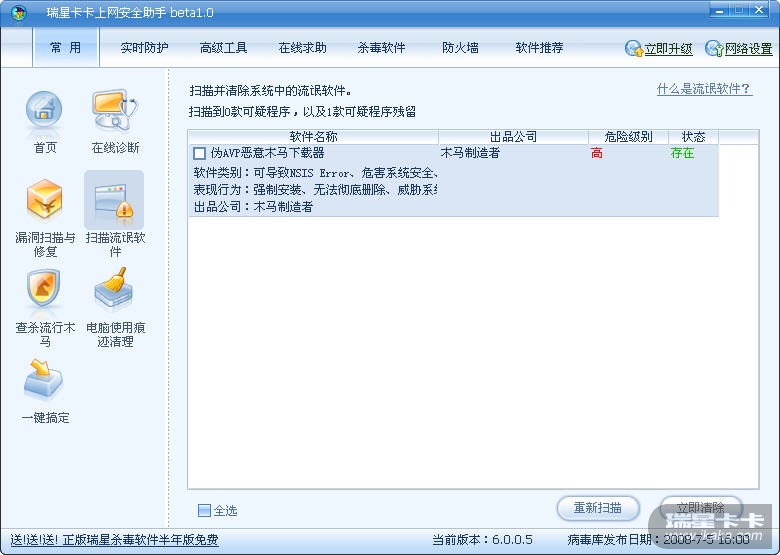Tick the 伪AVP恶意木马下载器 checkbox
Image resolution: width=780 pixels, height=555 pixels.
coord(199,153)
